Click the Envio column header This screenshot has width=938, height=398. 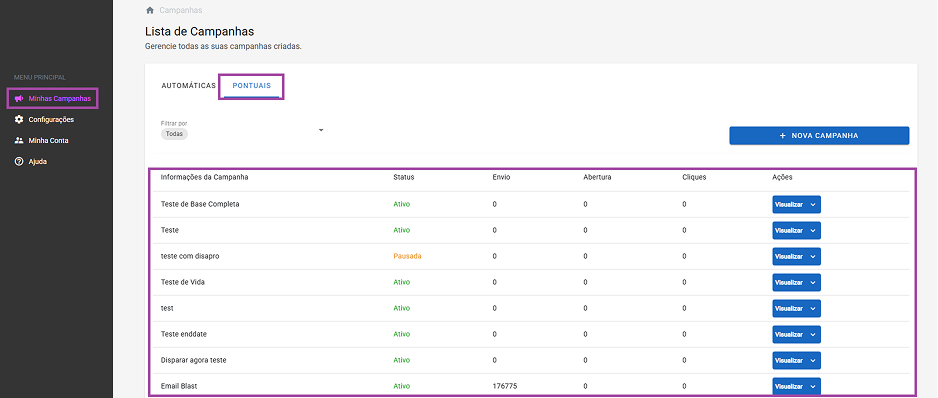point(501,177)
